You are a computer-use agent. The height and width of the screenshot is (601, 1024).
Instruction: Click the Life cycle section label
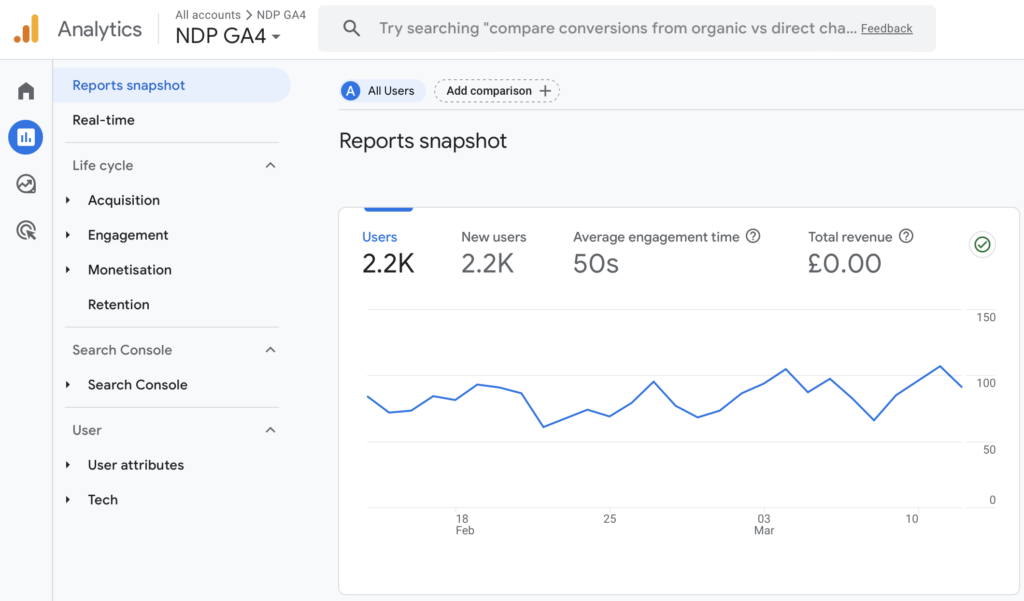[103, 165]
